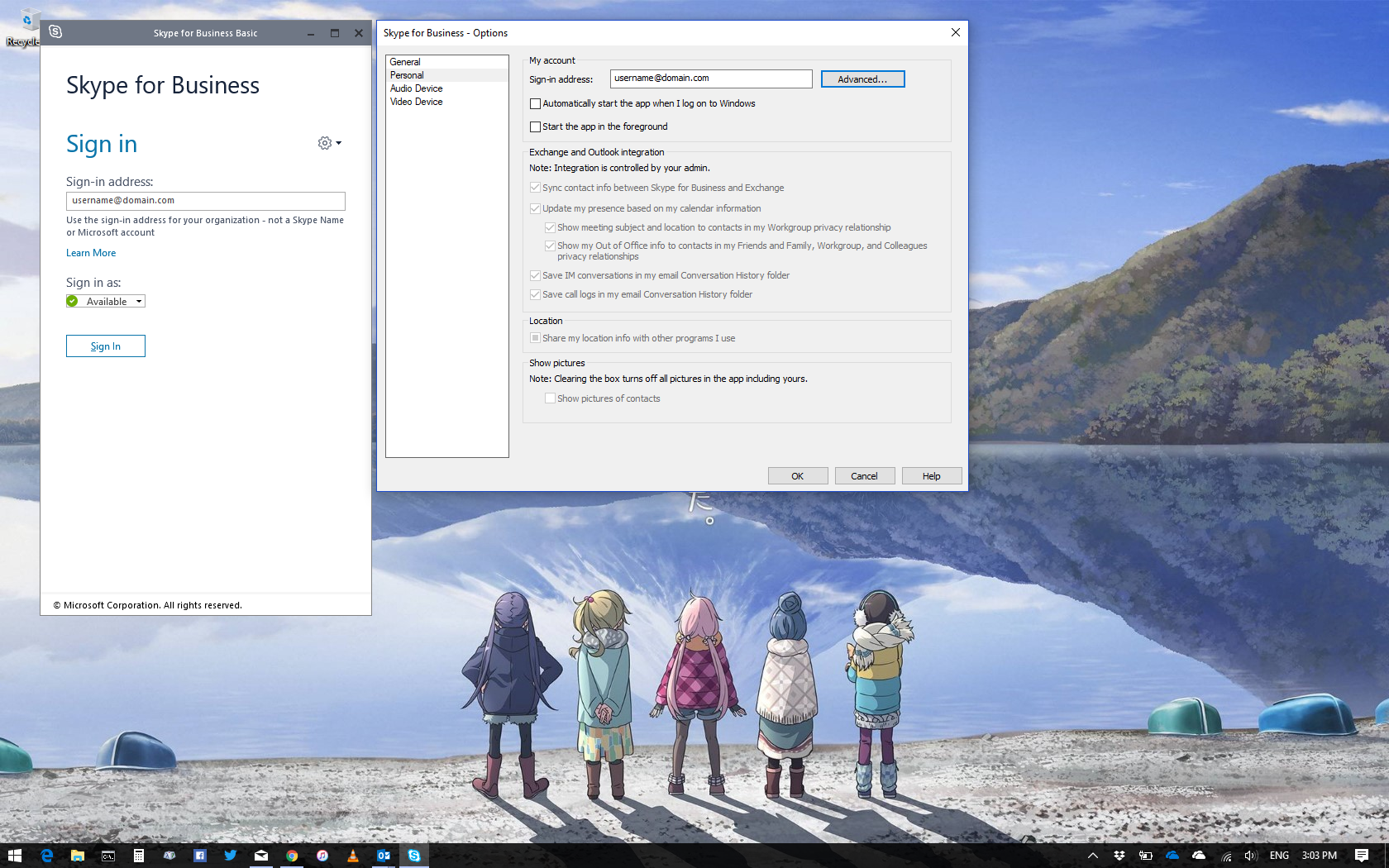Launch Calculator from the taskbar
The image size is (1389, 868).
(x=138, y=856)
